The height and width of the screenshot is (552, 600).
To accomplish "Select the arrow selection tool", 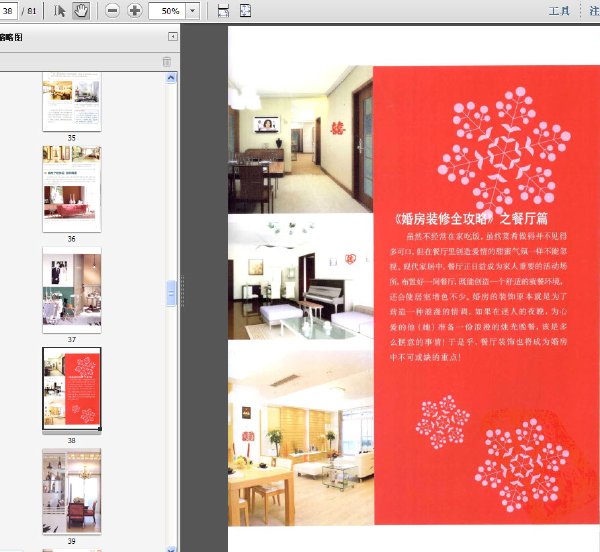I will [59, 11].
